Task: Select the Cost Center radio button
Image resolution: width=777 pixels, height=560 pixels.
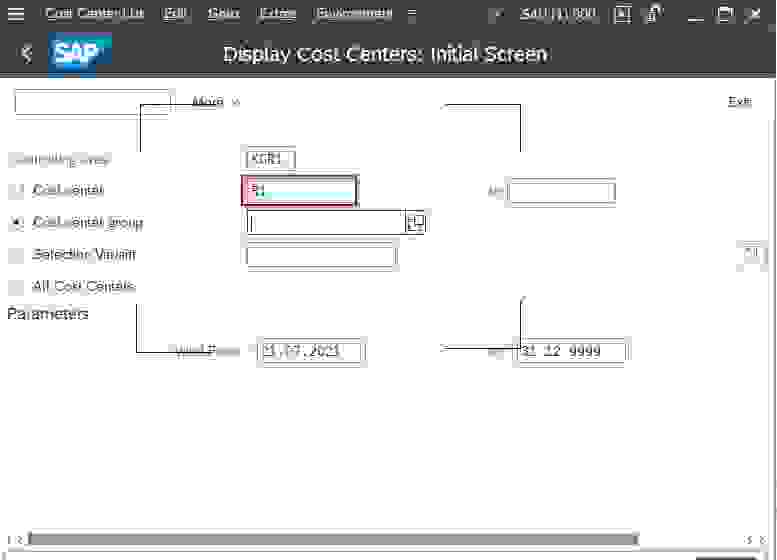Action: click(16, 191)
